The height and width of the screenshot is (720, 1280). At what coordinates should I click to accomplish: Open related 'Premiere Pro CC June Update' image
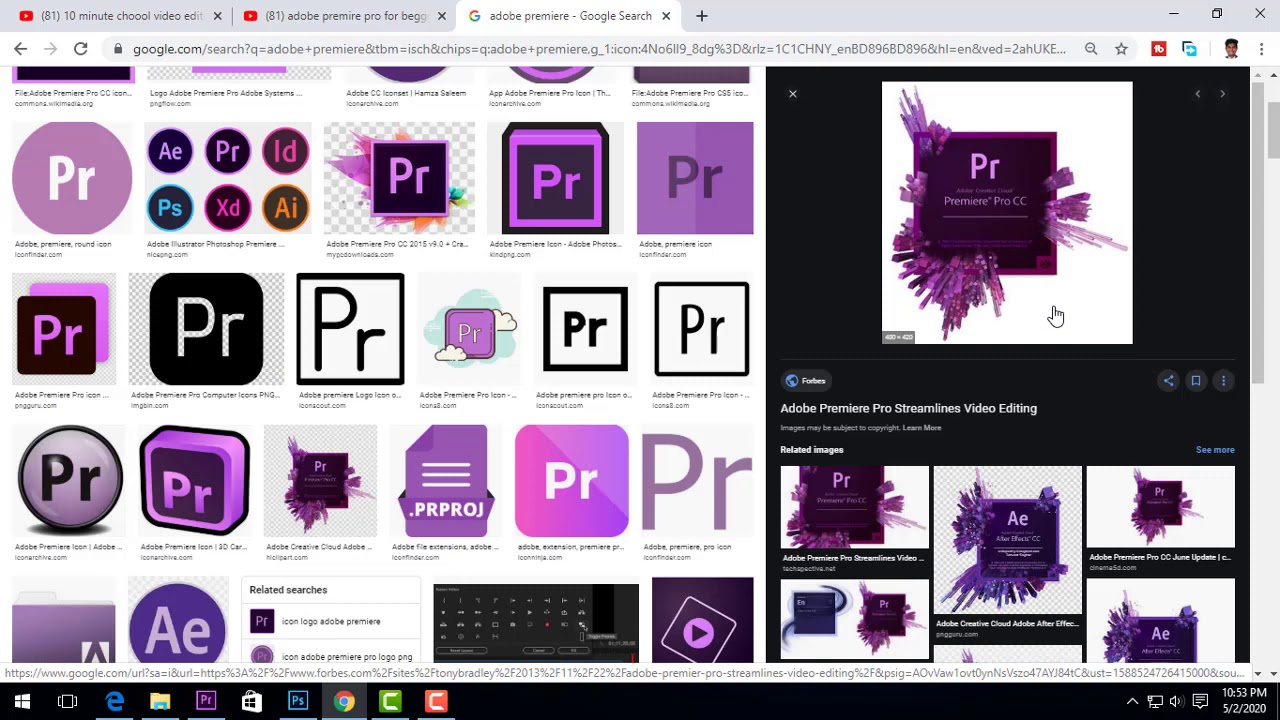click(x=1160, y=507)
